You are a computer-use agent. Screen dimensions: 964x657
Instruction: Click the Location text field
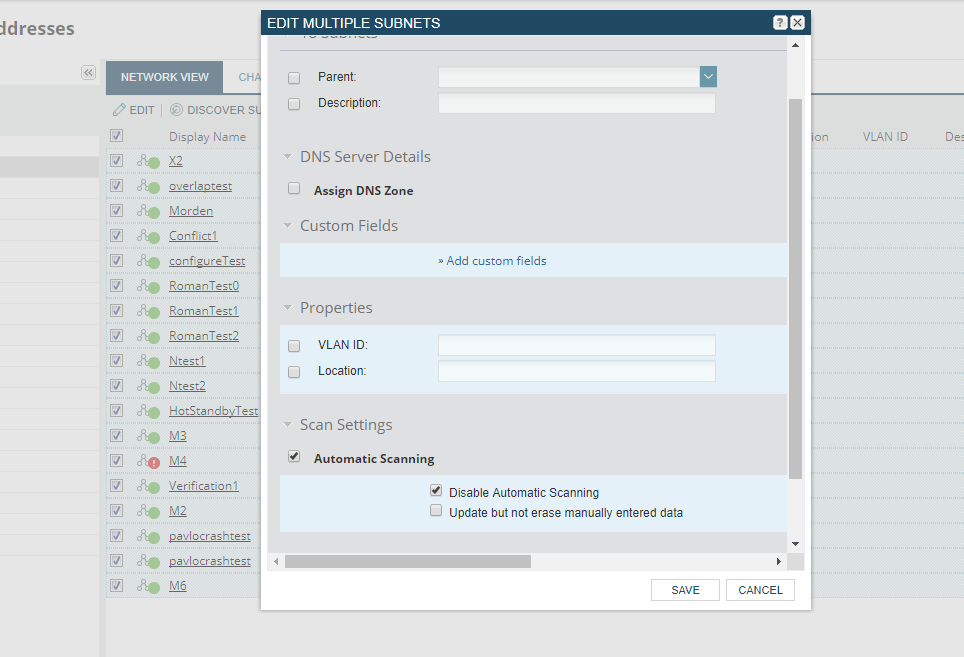click(x=577, y=371)
